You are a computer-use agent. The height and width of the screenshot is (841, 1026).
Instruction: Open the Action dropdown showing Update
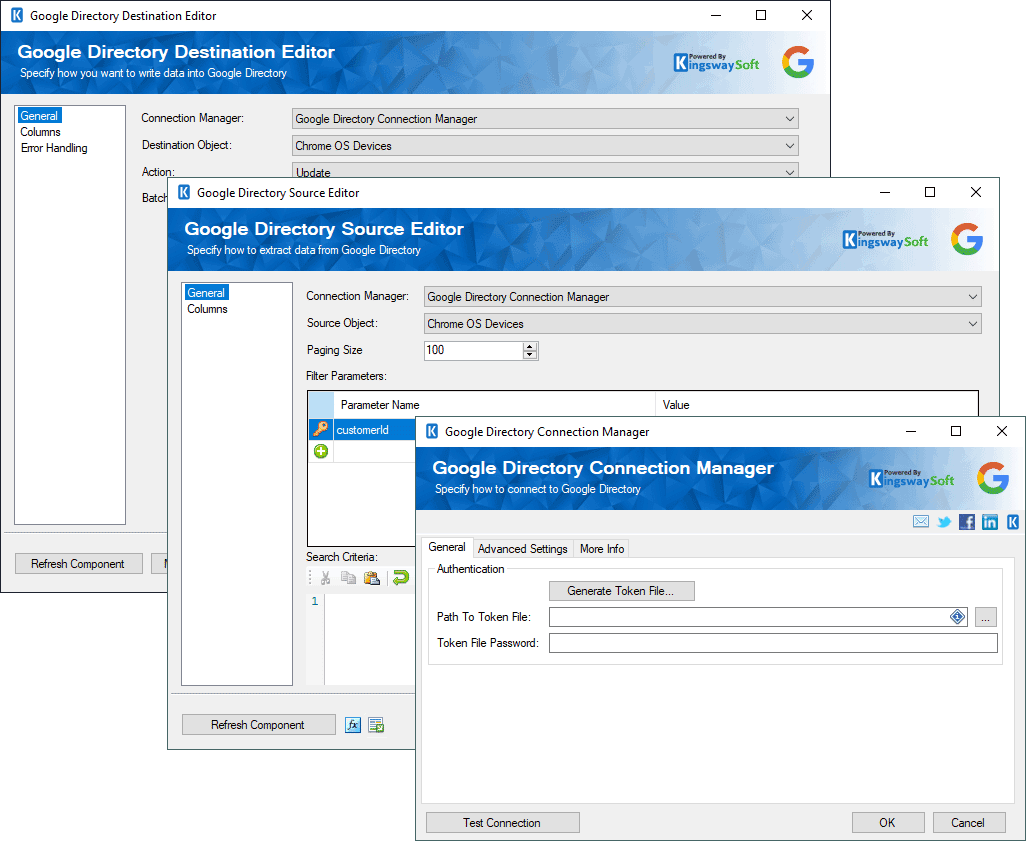545,172
